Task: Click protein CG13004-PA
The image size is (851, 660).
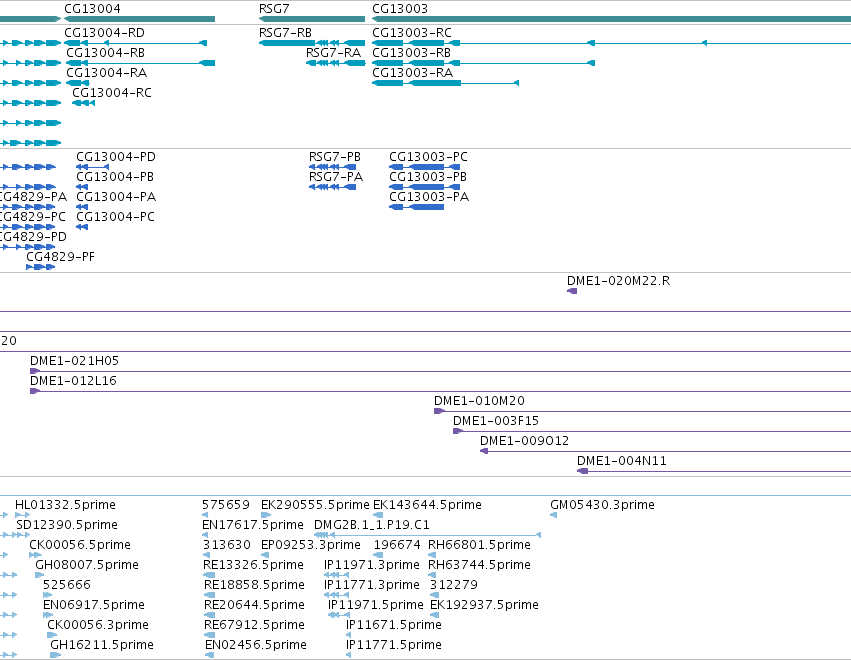Action: coord(82,207)
